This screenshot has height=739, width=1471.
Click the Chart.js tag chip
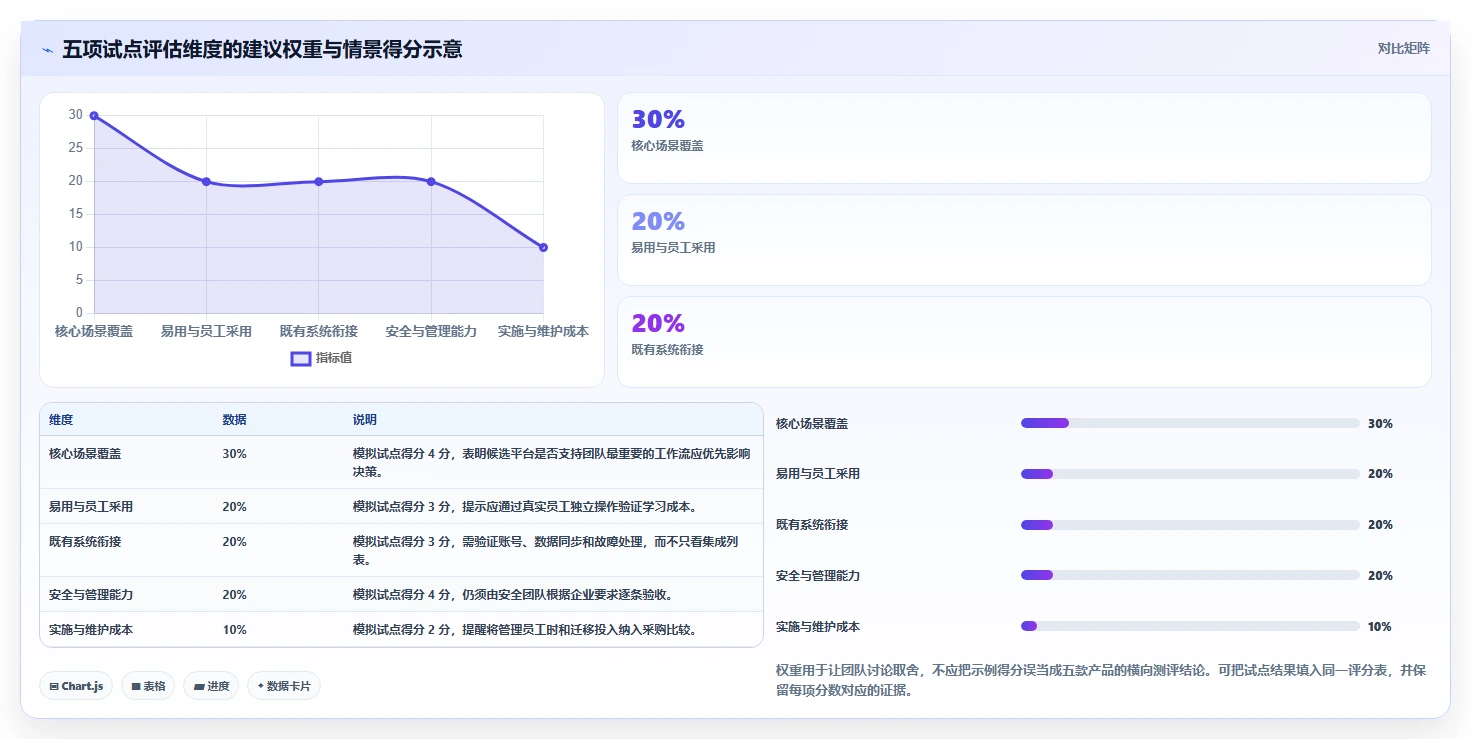76,686
